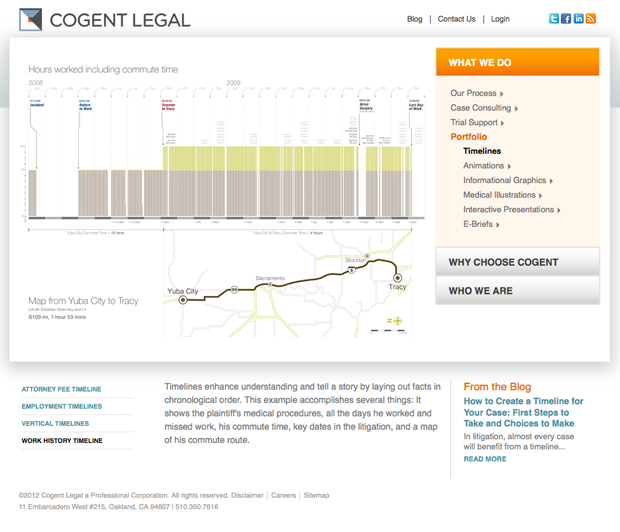This screenshot has width=620, height=532.
Task: Expand the Our Process submenu arrow
Action: 502,94
